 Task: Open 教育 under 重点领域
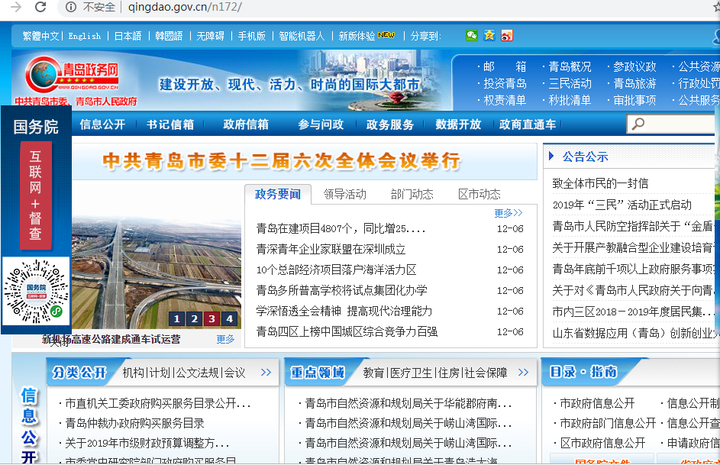(373, 373)
